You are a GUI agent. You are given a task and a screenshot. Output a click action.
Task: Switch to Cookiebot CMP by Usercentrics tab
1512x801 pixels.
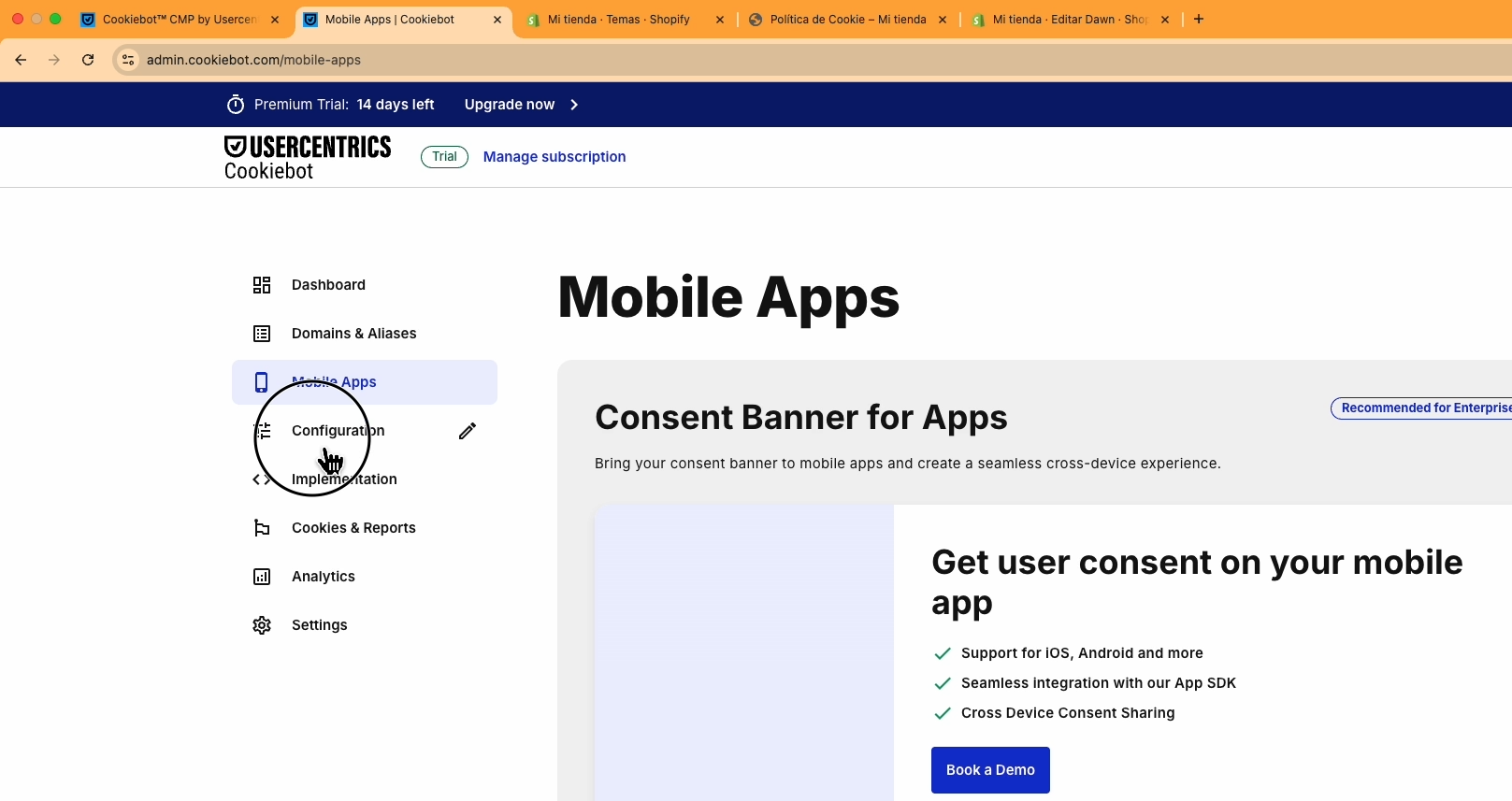pyautogui.click(x=179, y=20)
